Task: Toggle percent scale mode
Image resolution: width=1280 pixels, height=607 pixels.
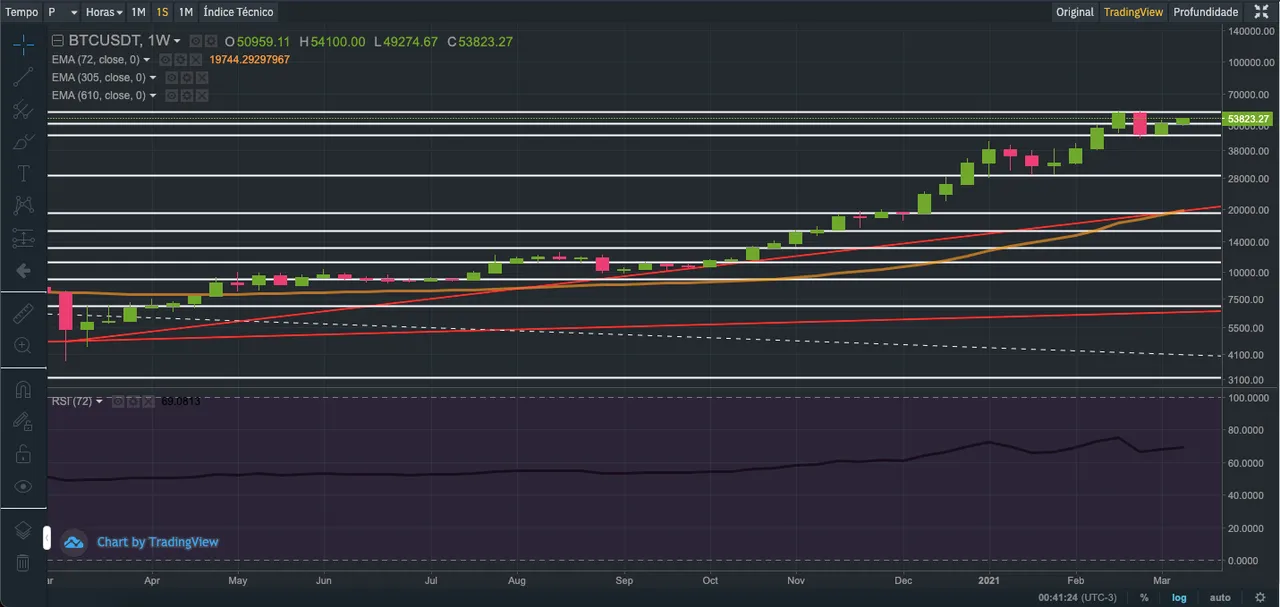Action: (x=1144, y=597)
